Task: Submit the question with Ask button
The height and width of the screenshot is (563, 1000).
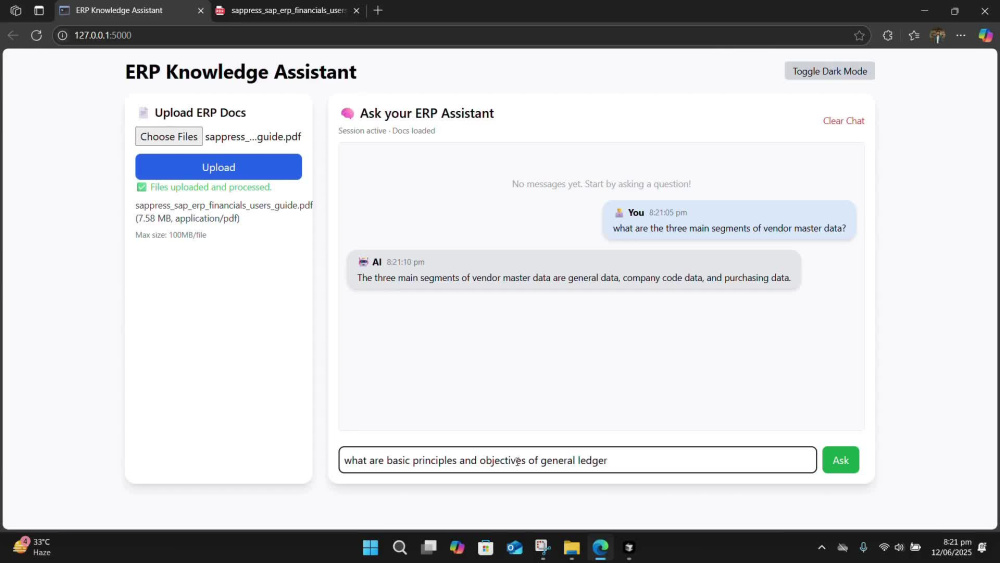Action: click(841, 460)
